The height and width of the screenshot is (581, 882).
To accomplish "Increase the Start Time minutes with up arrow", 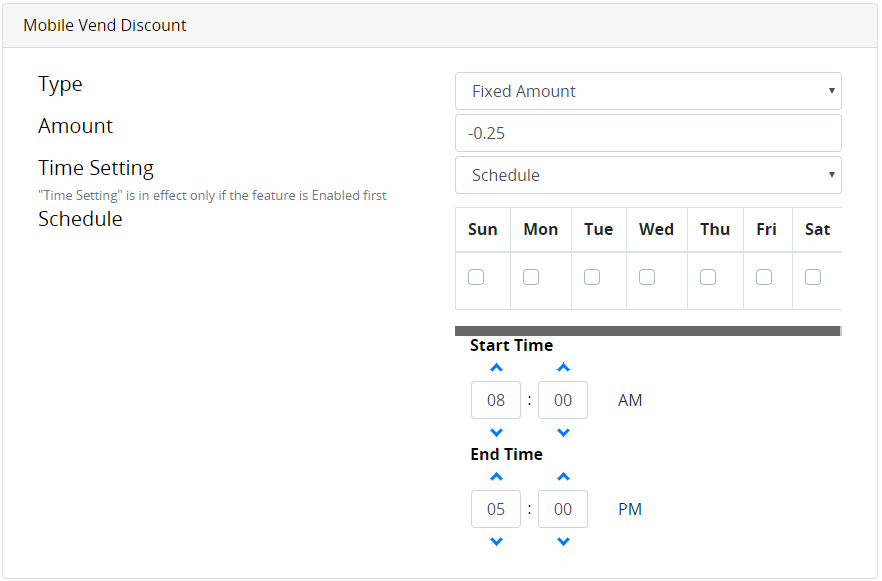I will click(x=563, y=368).
